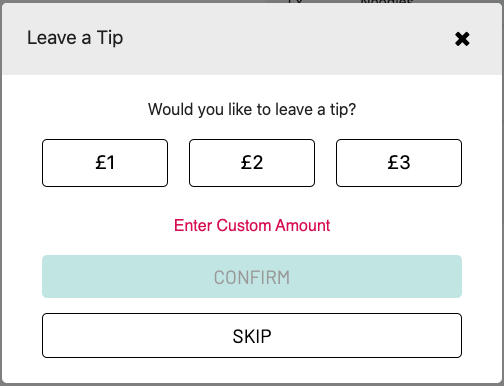Select the pink custom amount link
The width and height of the screenshot is (504, 386).
(252, 226)
